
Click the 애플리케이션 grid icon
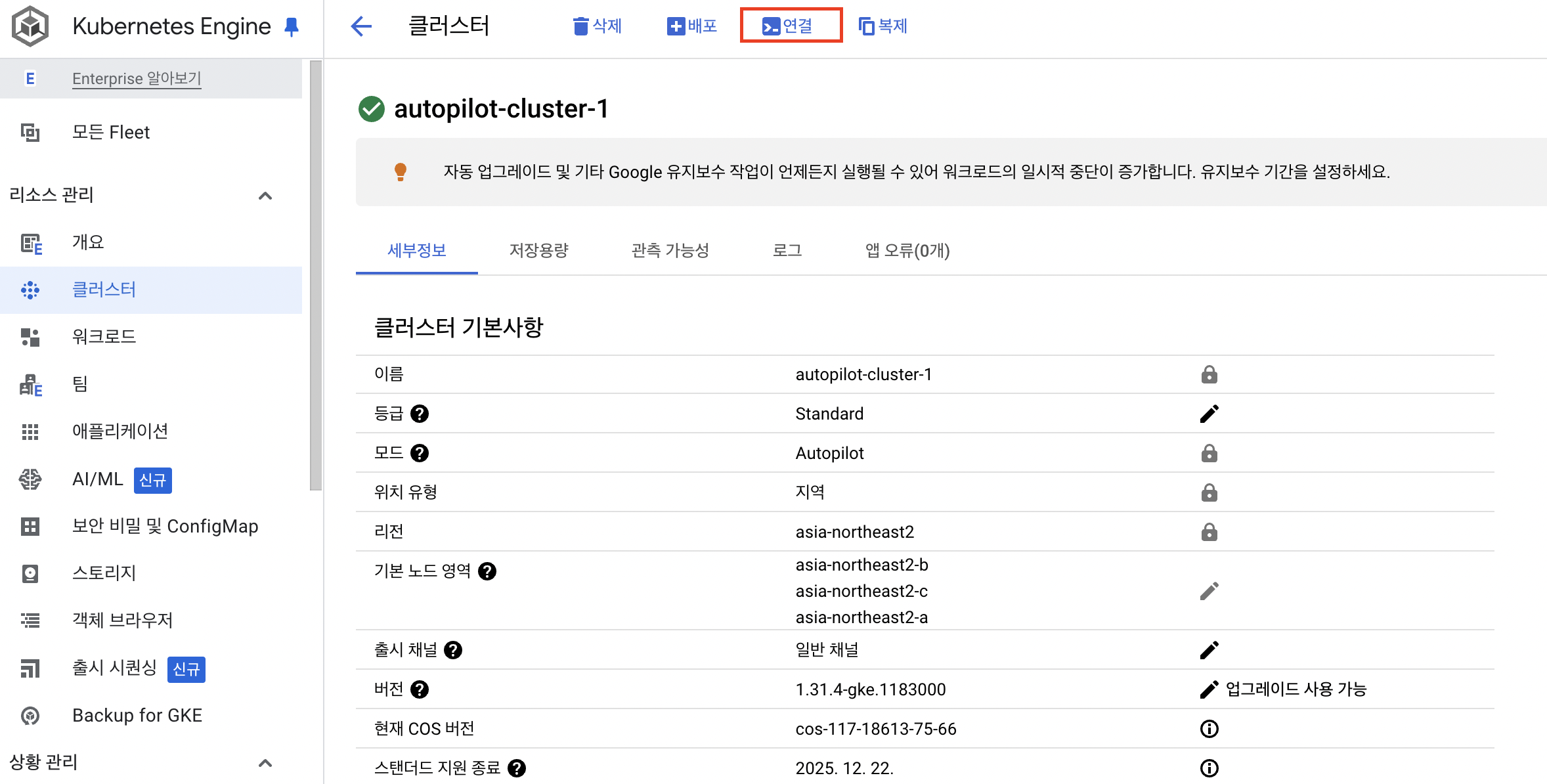(x=30, y=431)
